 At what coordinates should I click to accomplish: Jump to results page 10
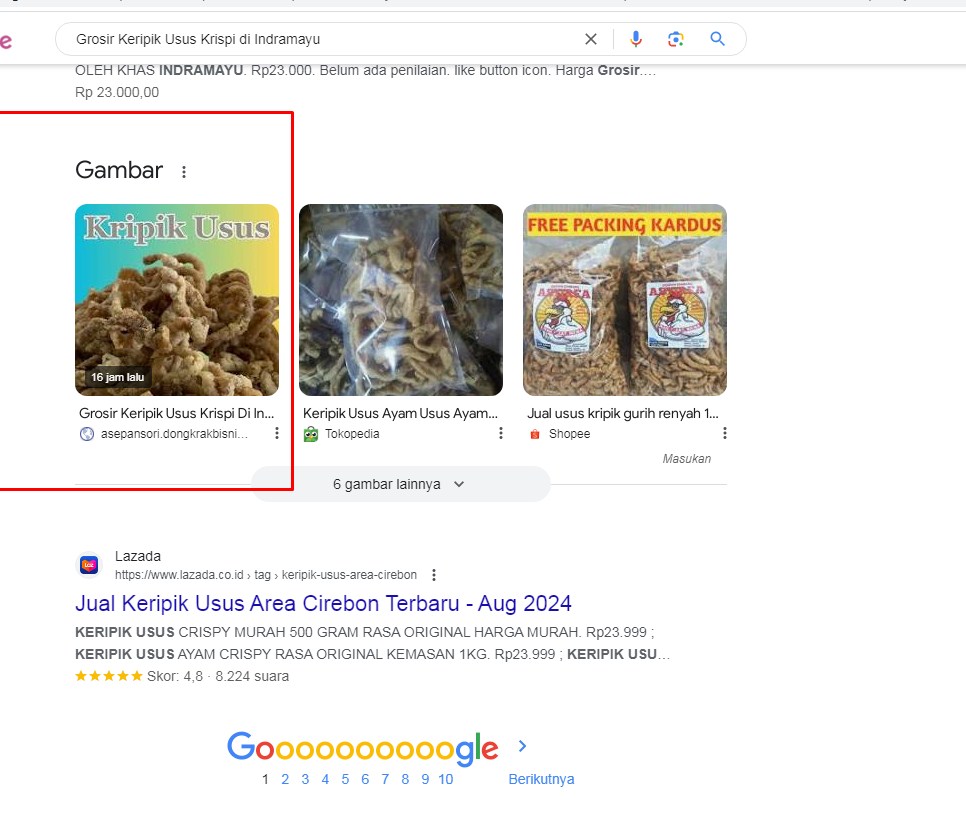[445, 779]
